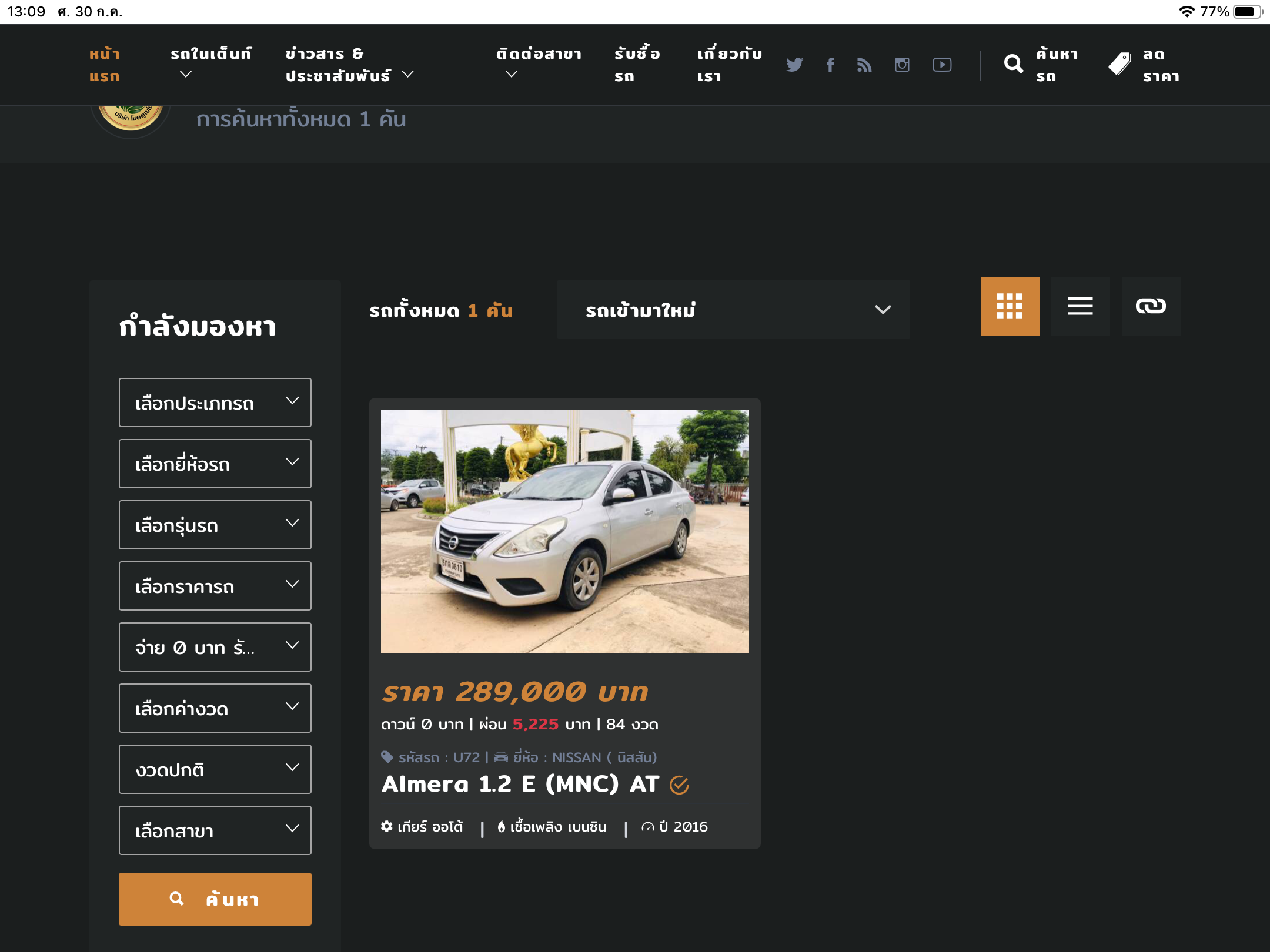The width and height of the screenshot is (1270, 952).
Task: Open the เลือกประเภทรถ car type dropdown
Action: [x=215, y=403]
